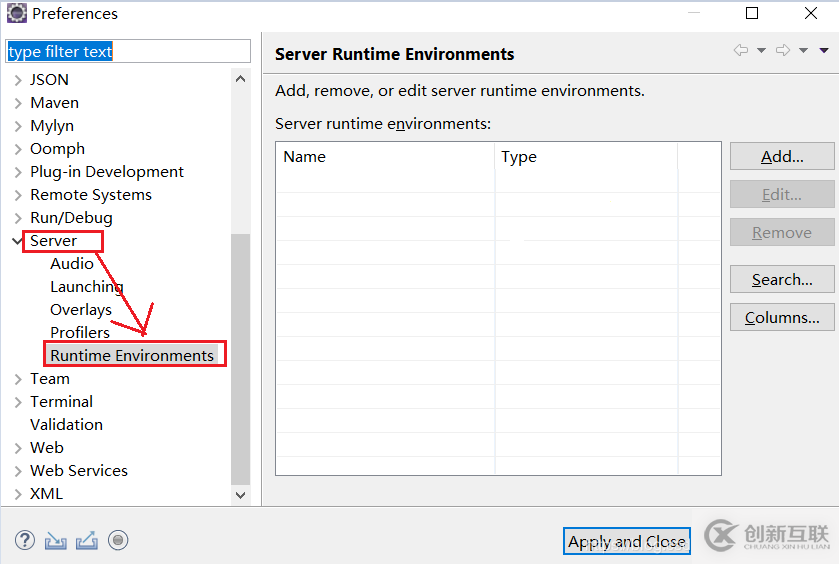The width and height of the screenshot is (839, 564).
Task: Expand the Maven tree node
Action: point(18,103)
